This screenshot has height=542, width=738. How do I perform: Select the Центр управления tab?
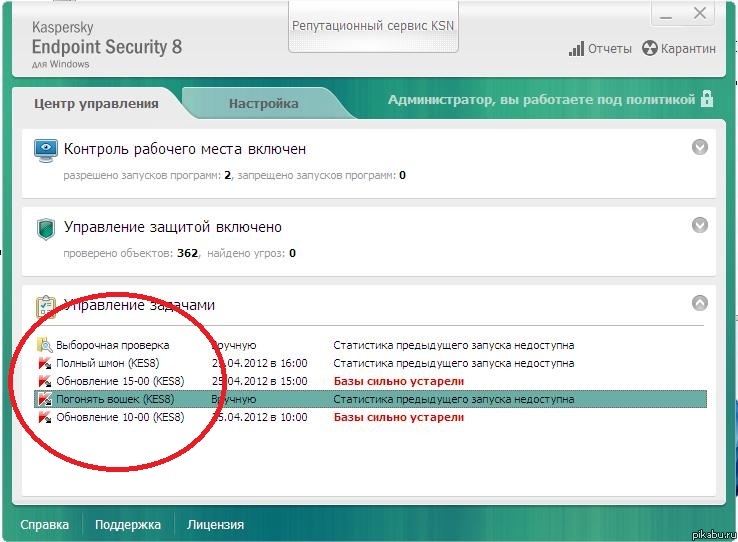point(96,103)
